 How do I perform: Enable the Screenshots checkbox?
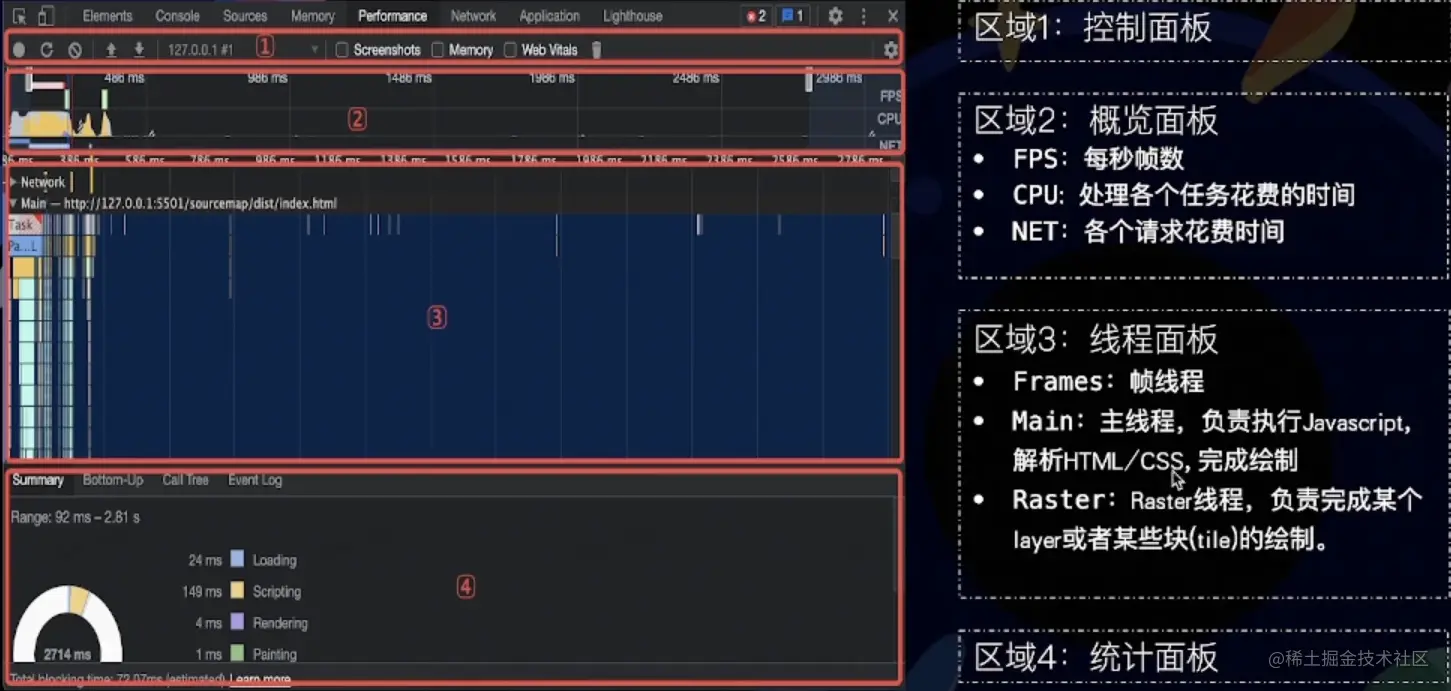point(342,49)
